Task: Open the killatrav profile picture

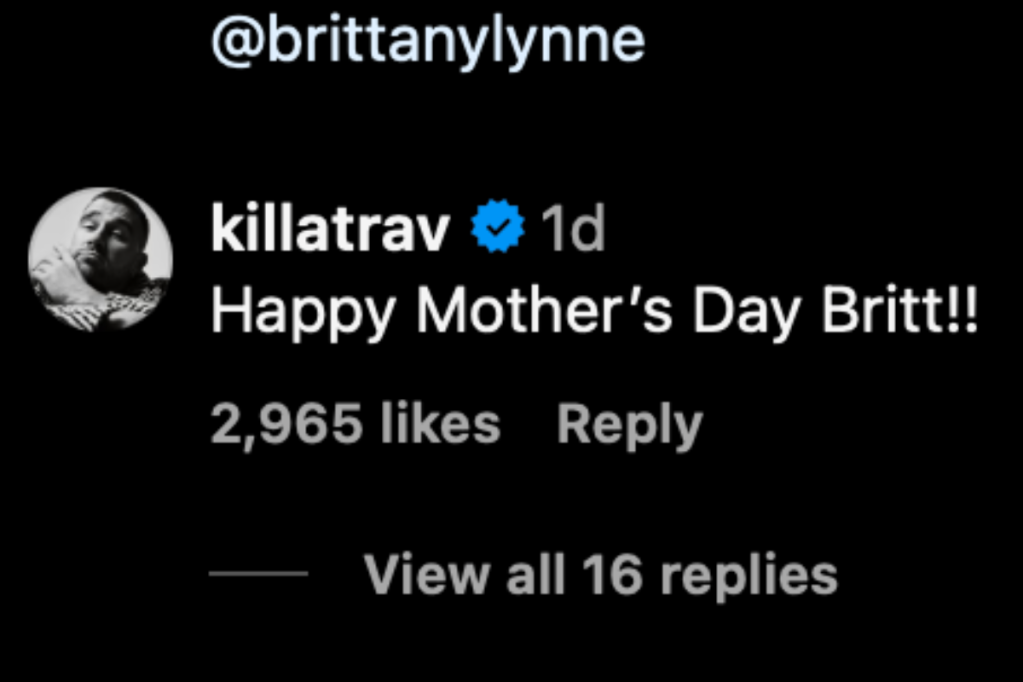Action: [x=100, y=259]
